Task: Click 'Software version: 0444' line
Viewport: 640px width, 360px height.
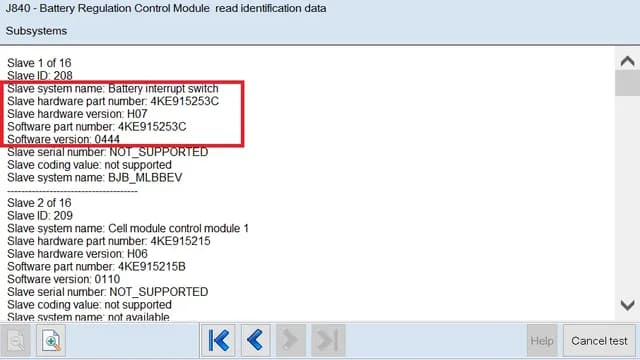Action: click(x=64, y=139)
